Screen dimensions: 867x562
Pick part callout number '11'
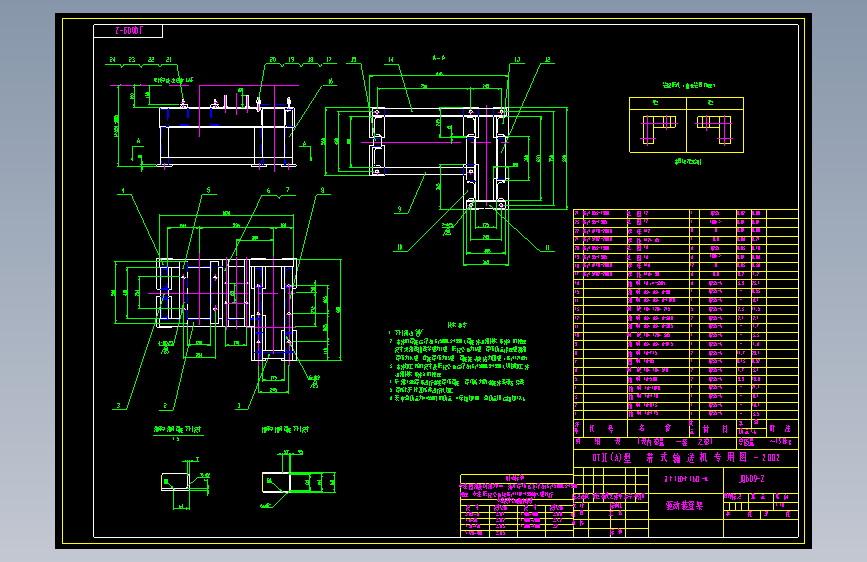[547, 248]
